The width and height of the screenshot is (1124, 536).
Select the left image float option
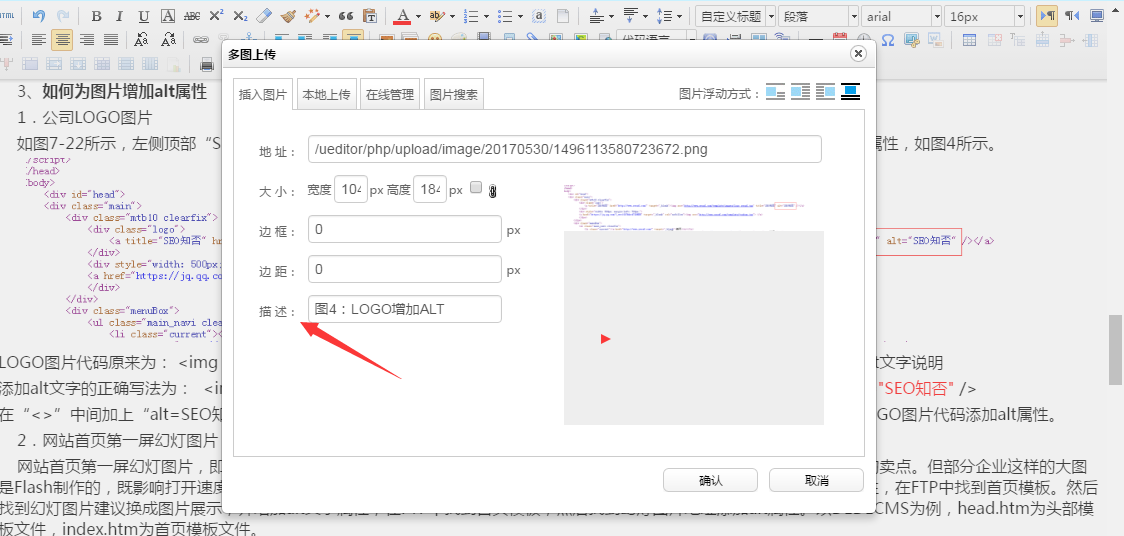click(x=800, y=93)
